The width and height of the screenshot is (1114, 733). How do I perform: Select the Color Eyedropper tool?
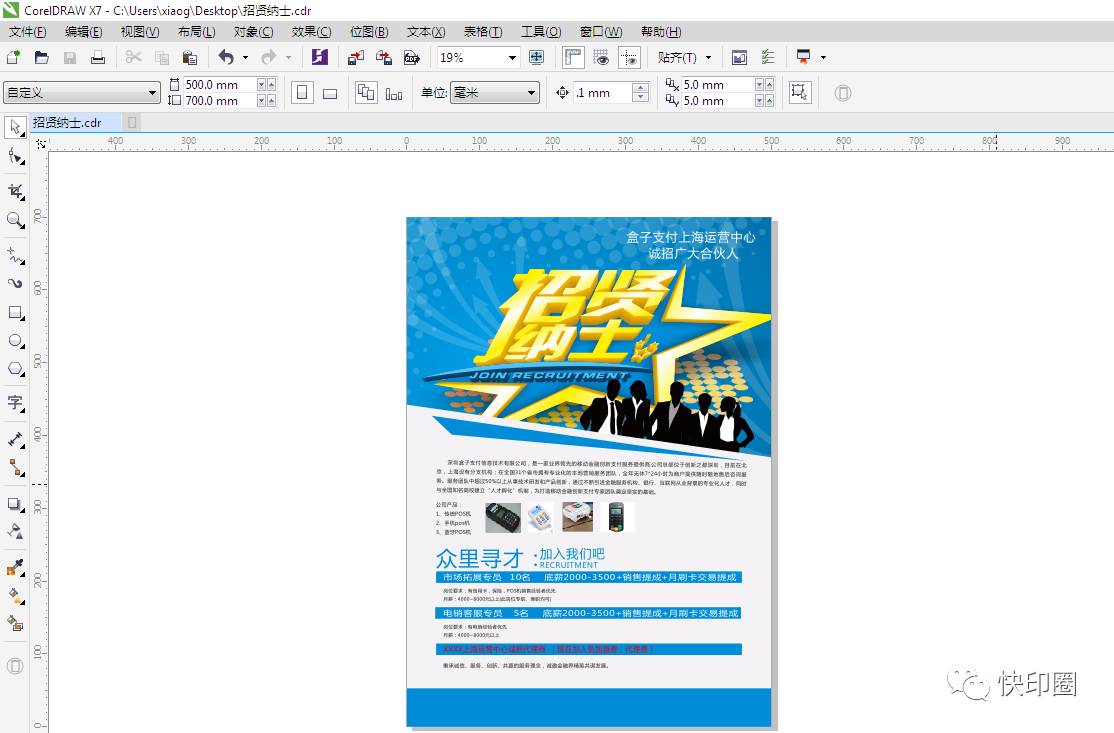(x=15, y=567)
